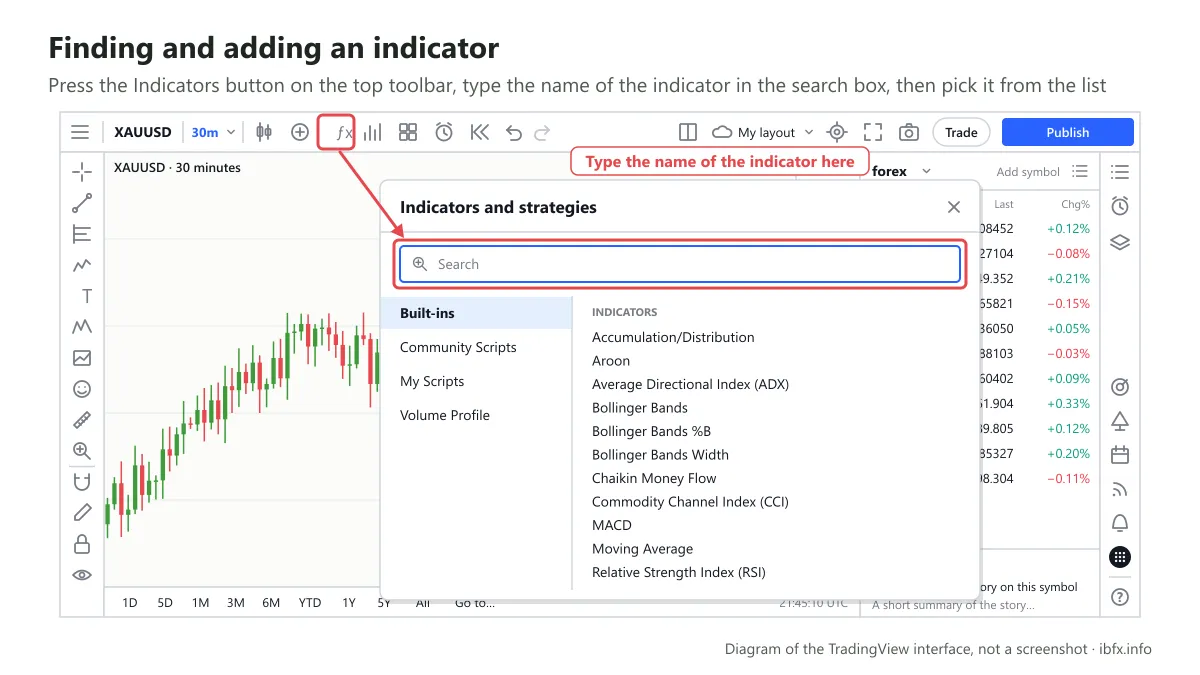Open the calendar icon in right sidebar

coord(1120,454)
